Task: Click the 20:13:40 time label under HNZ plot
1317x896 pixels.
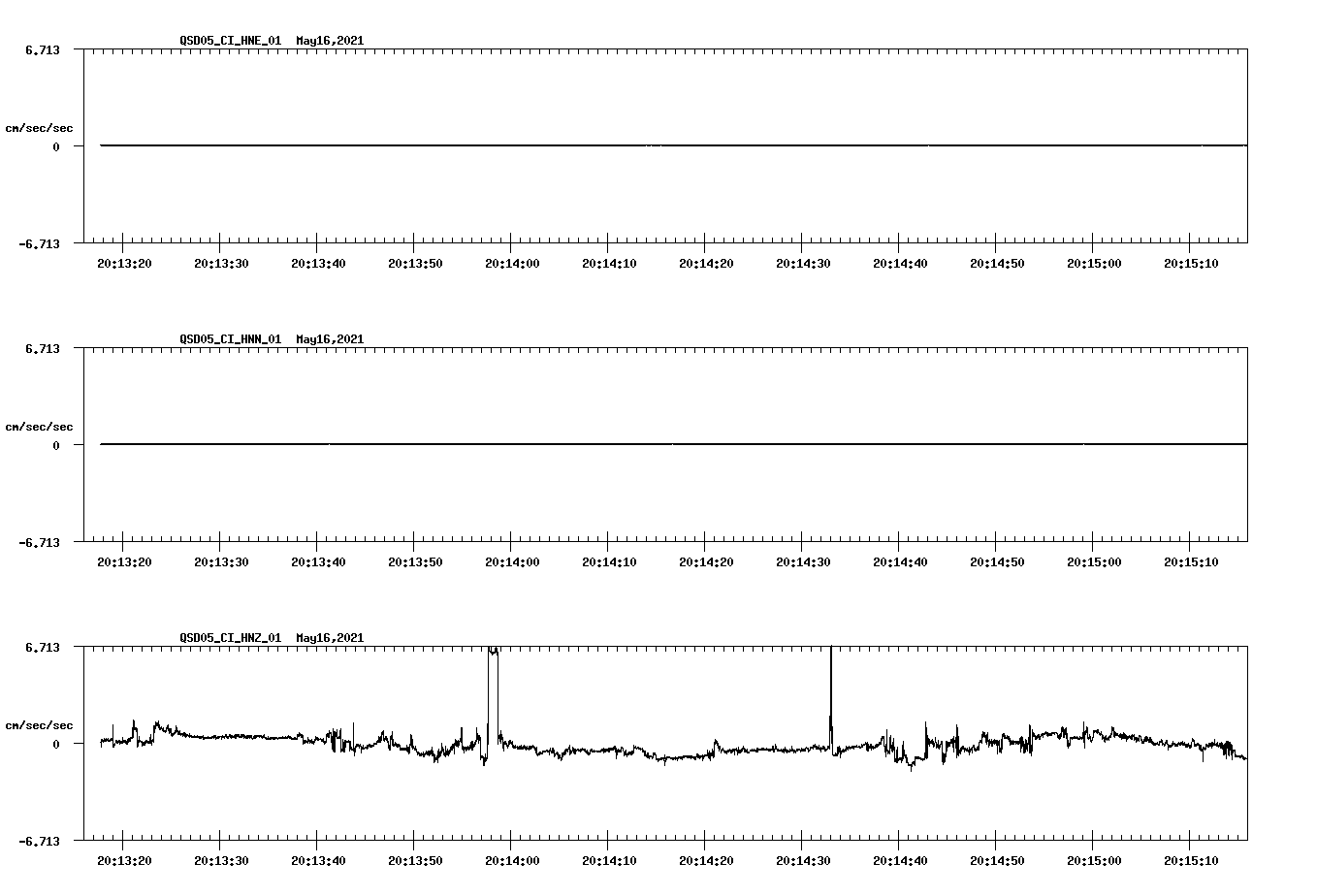Action: tap(318, 861)
